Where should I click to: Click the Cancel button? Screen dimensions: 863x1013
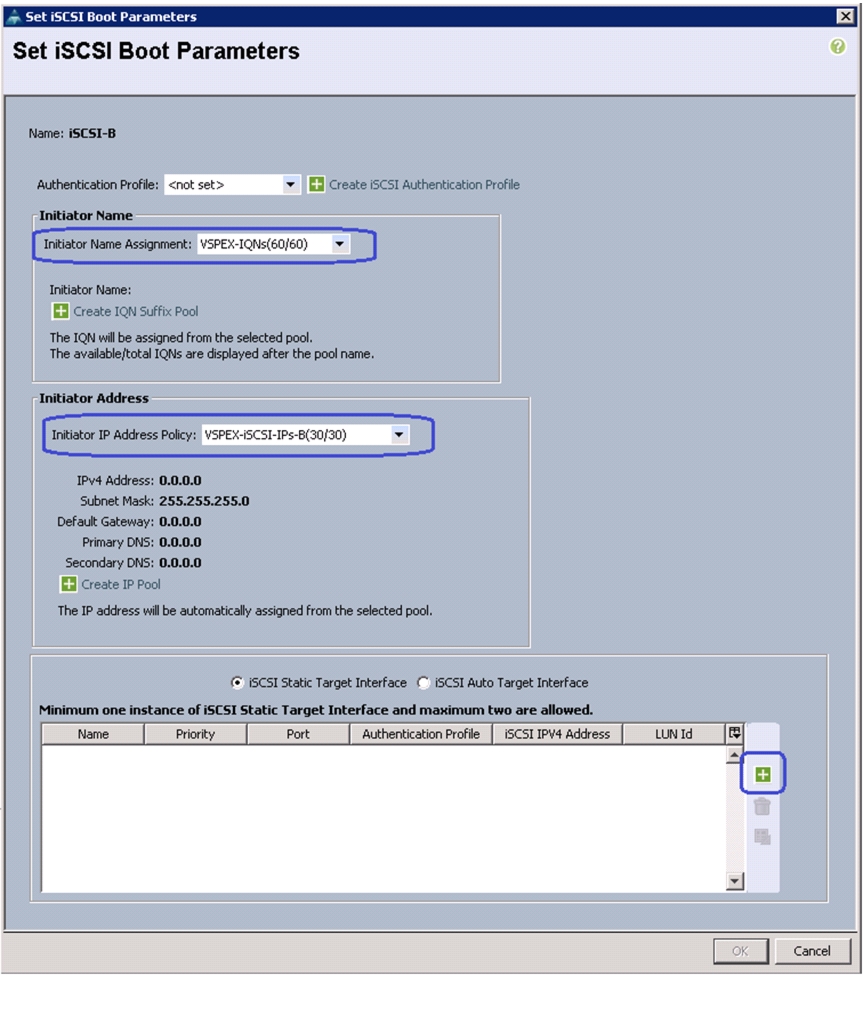(812, 951)
